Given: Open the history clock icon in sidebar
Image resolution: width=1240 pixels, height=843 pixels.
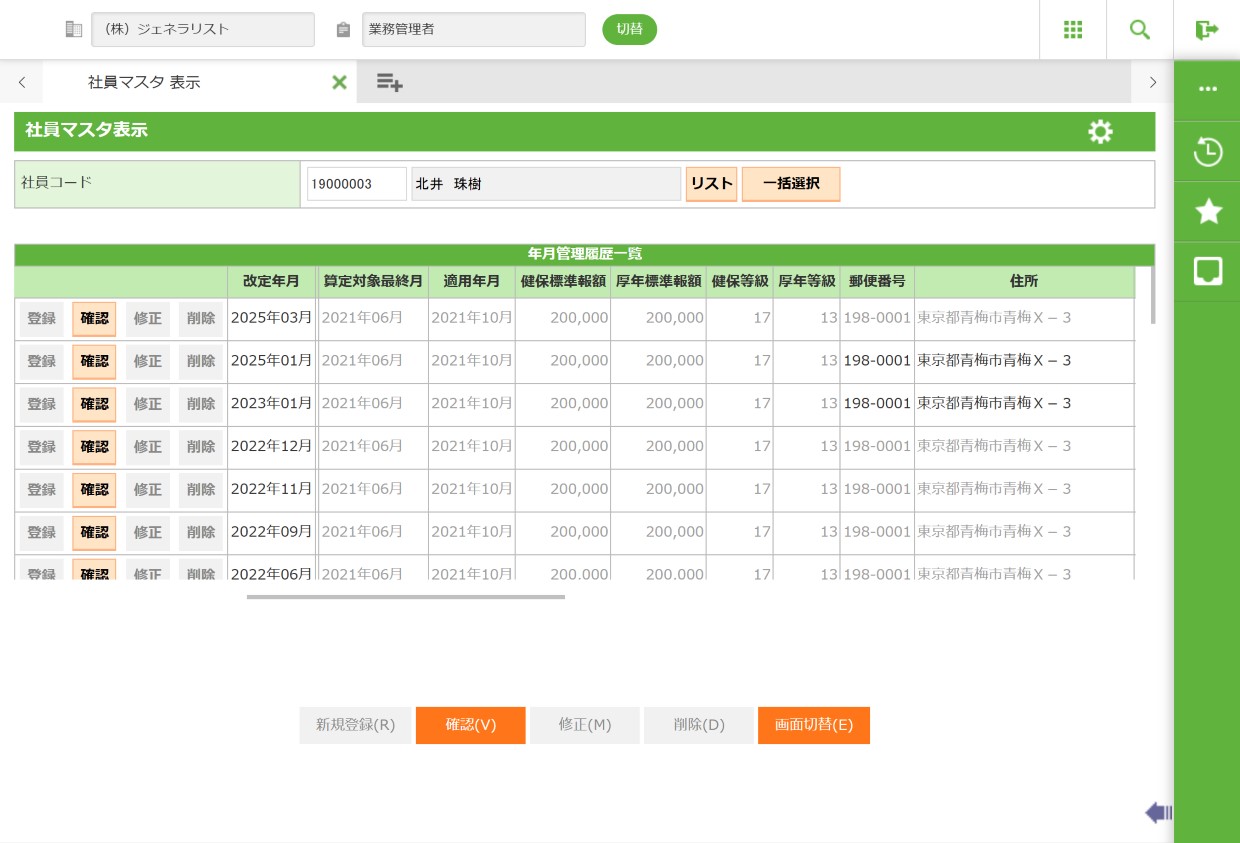Looking at the screenshot, I should point(1208,152).
